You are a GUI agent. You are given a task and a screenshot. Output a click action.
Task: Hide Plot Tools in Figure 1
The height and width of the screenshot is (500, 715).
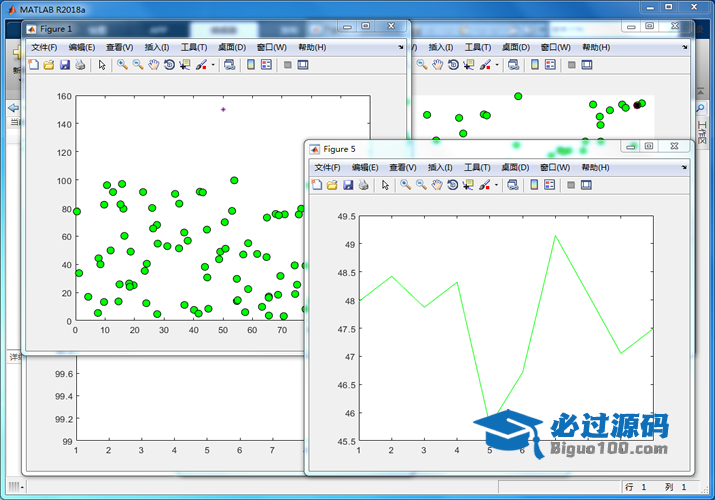coord(288,65)
